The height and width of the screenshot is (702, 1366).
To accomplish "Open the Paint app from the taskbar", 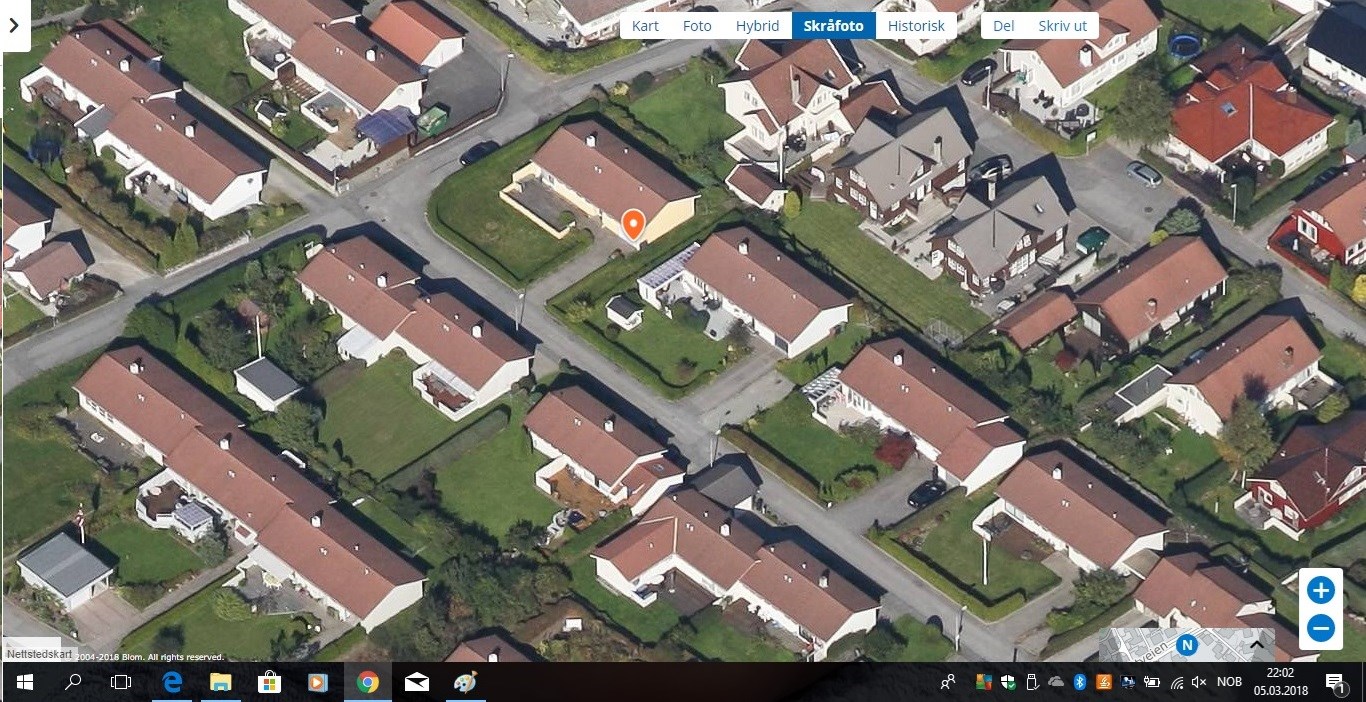I will click(466, 682).
